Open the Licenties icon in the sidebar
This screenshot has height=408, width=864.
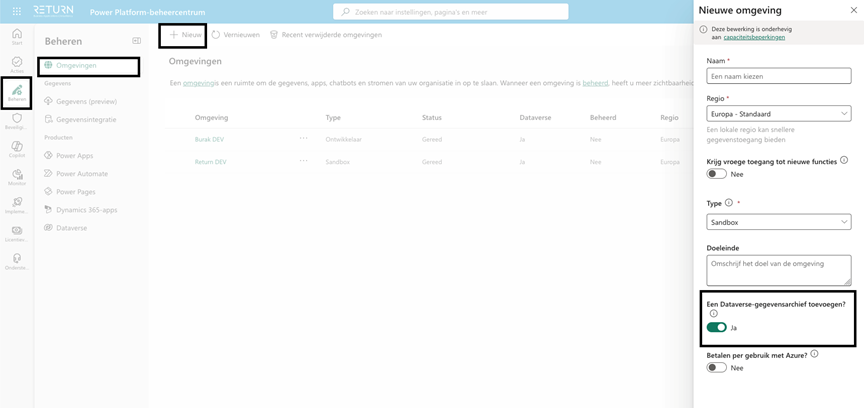point(16,233)
